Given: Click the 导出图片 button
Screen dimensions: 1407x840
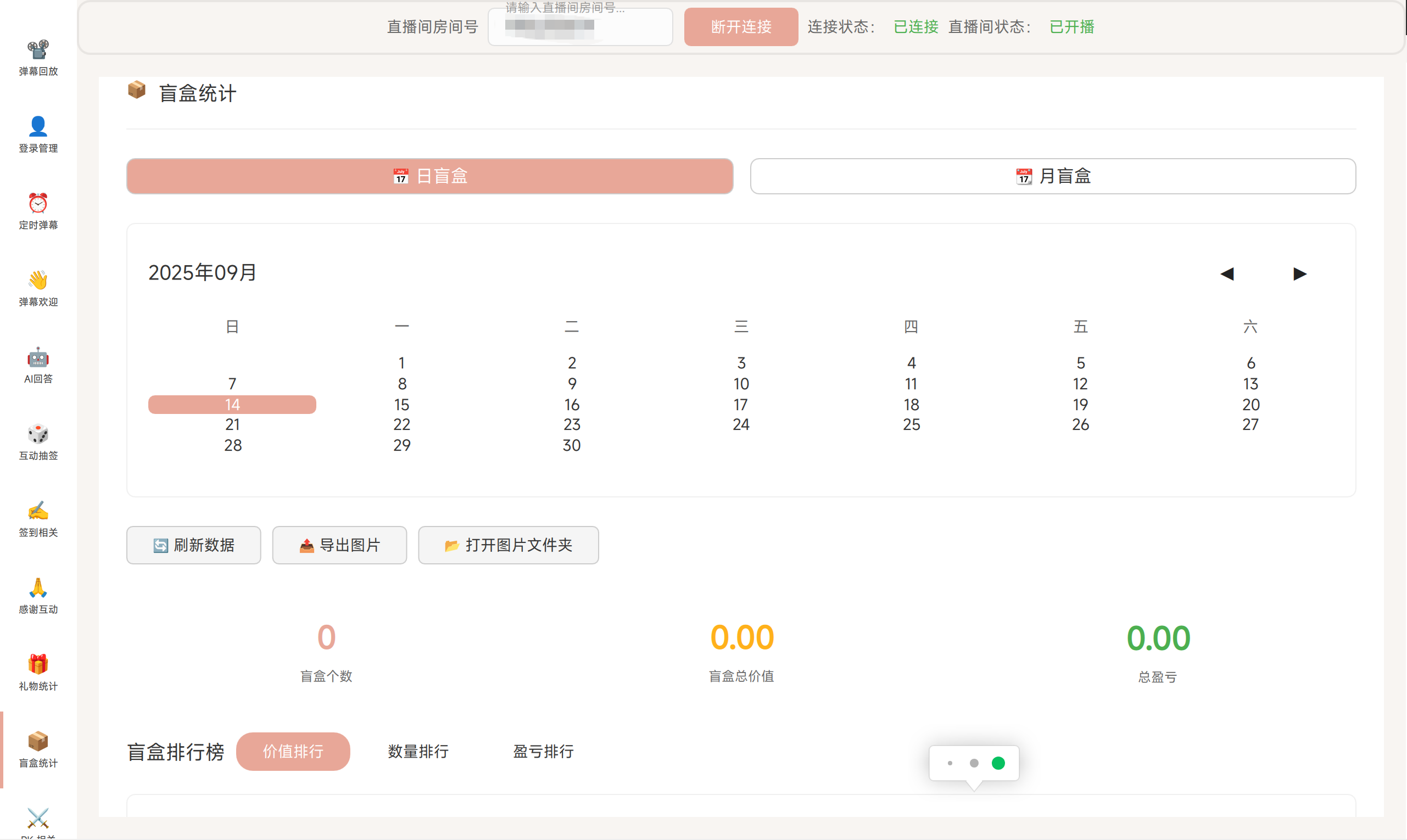Looking at the screenshot, I should tap(339, 545).
